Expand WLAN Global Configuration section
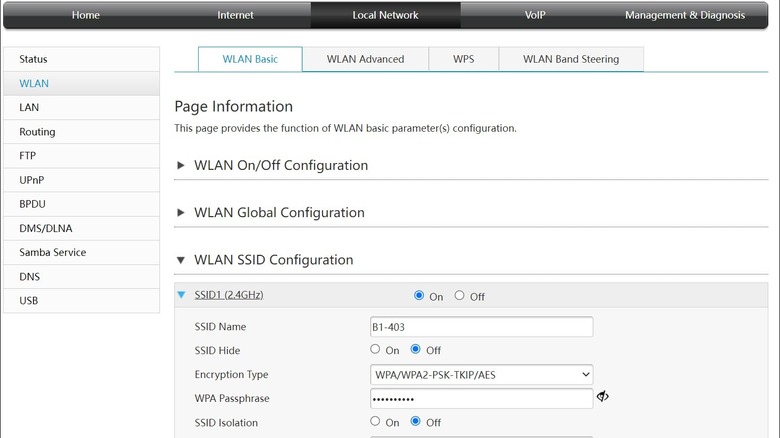This screenshot has width=780, height=438. tap(181, 212)
